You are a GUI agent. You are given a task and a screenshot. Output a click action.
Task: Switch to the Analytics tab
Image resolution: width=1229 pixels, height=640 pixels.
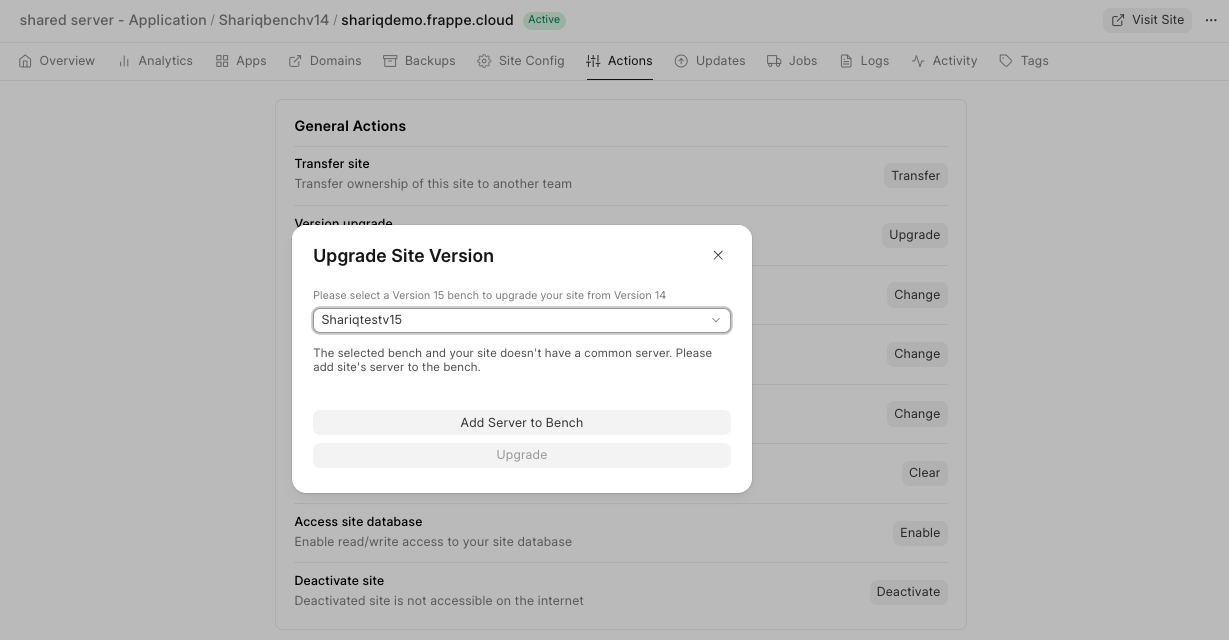pos(155,61)
